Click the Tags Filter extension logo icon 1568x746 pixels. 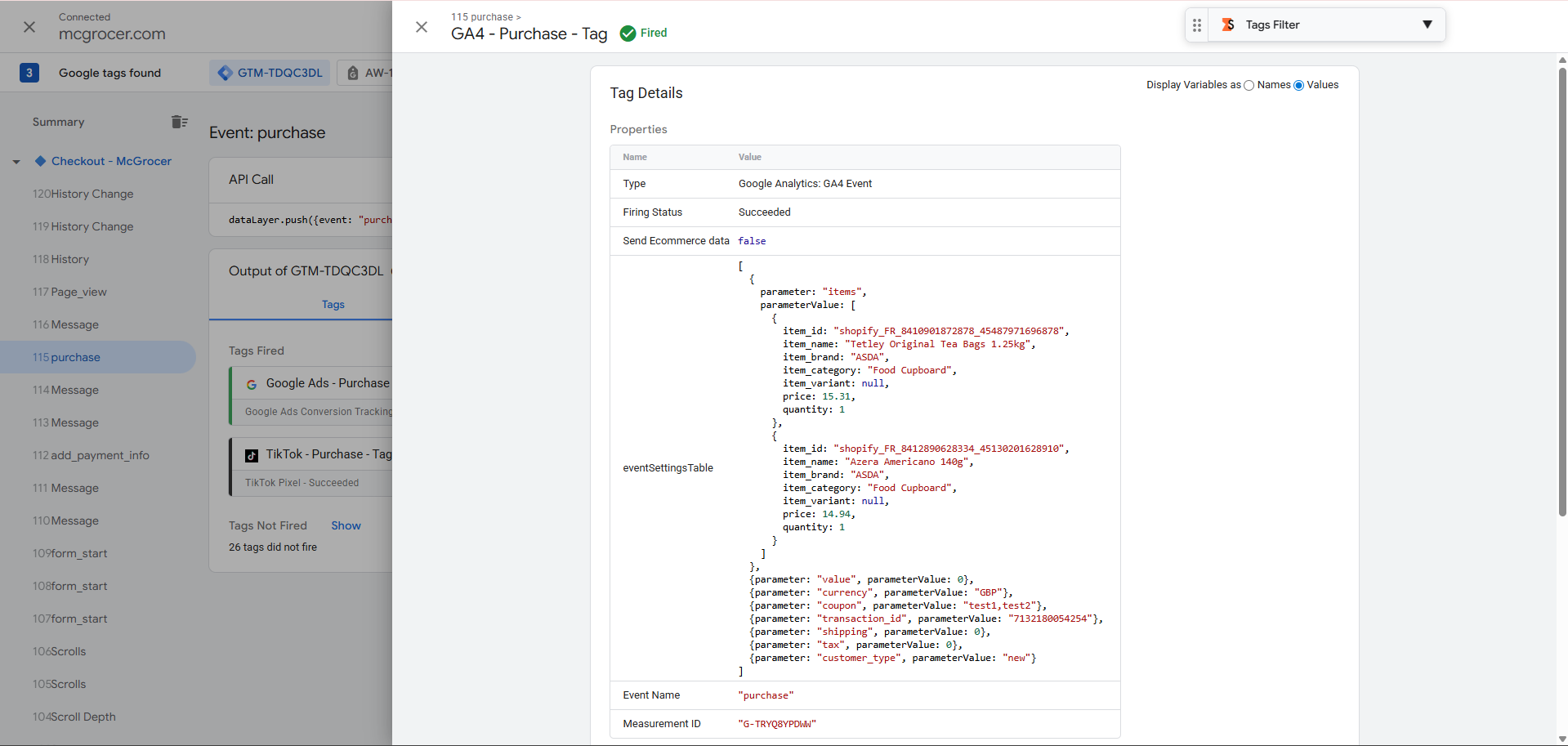(x=1227, y=25)
